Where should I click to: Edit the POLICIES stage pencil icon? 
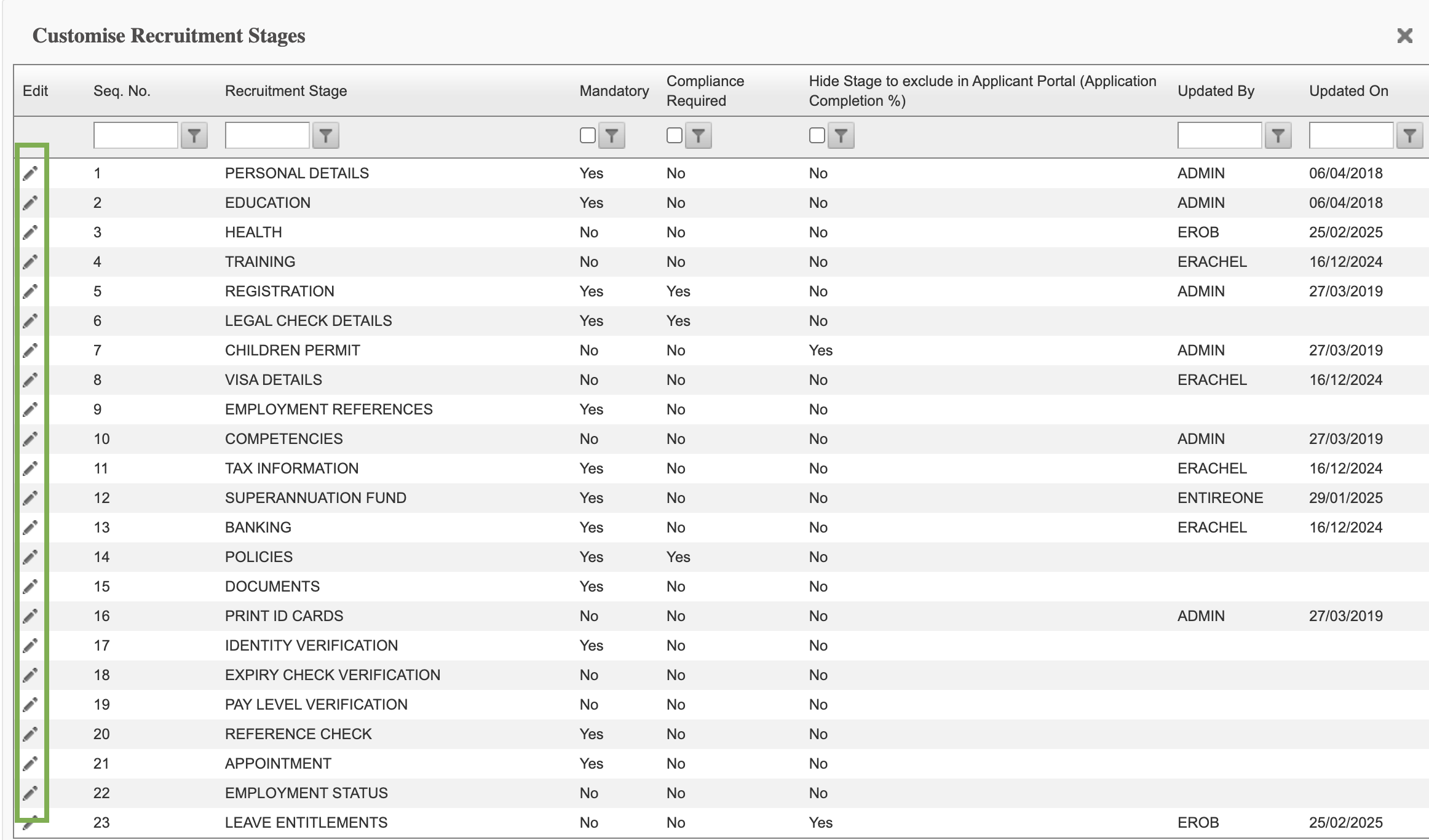click(x=30, y=557)
